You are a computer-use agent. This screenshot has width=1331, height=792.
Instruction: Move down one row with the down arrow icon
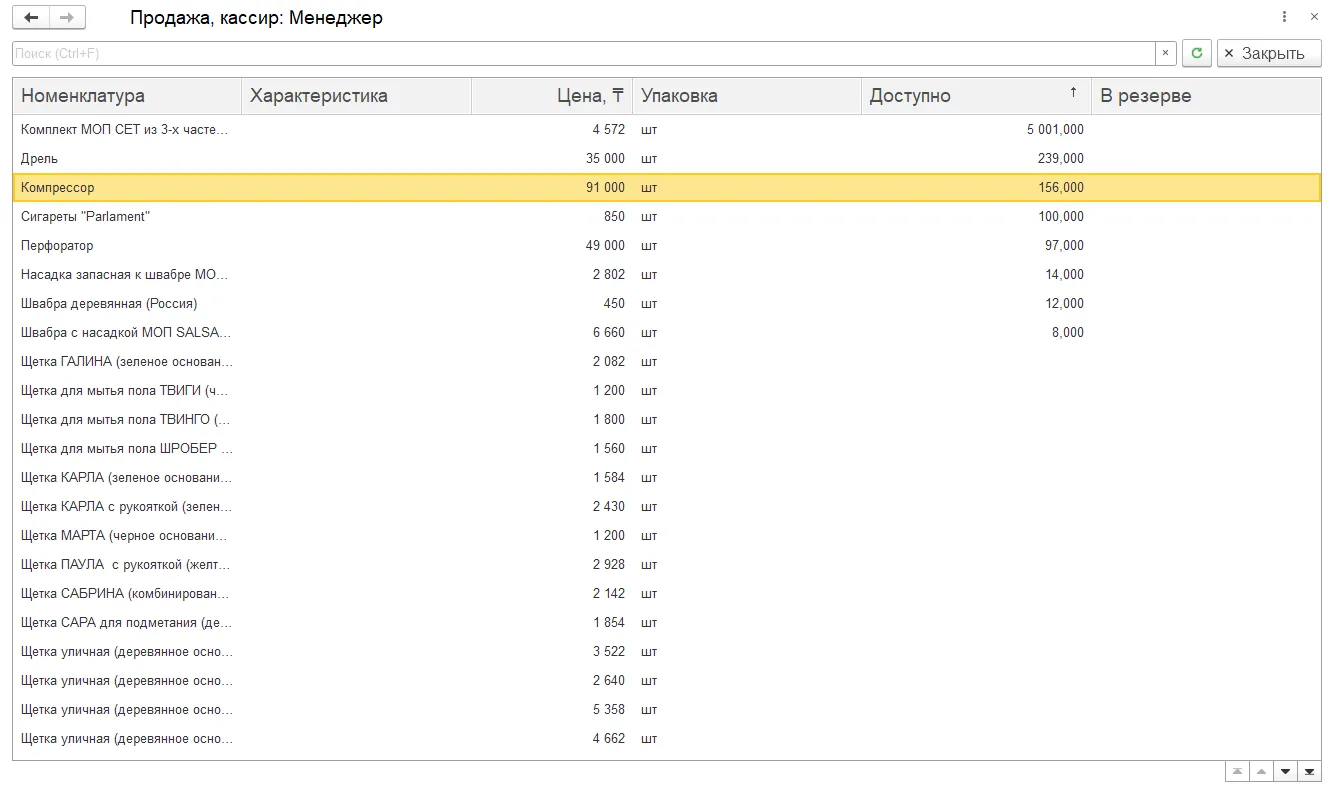coord(1286,771)
